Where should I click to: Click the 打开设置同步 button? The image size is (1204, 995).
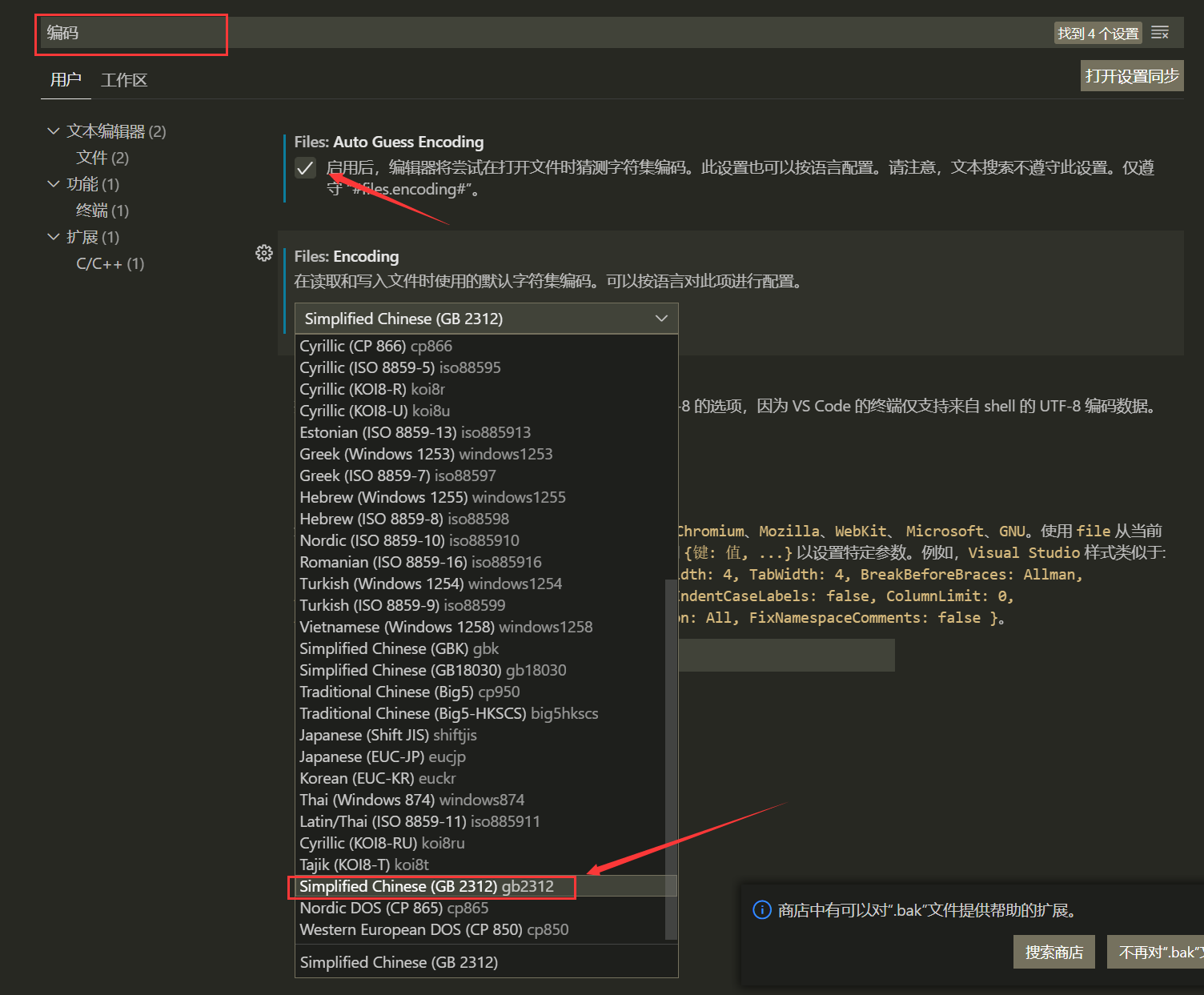(x=1131, y=74)
